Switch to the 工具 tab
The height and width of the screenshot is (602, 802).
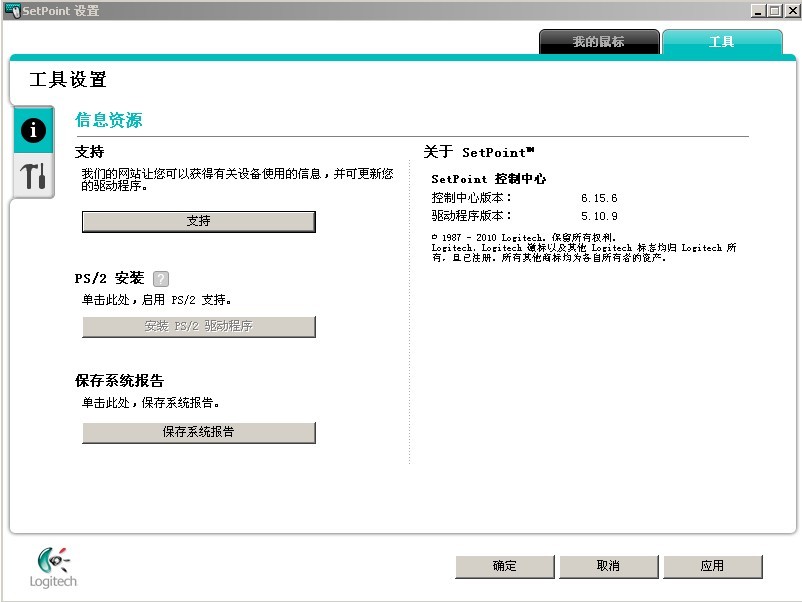point(722,41)
